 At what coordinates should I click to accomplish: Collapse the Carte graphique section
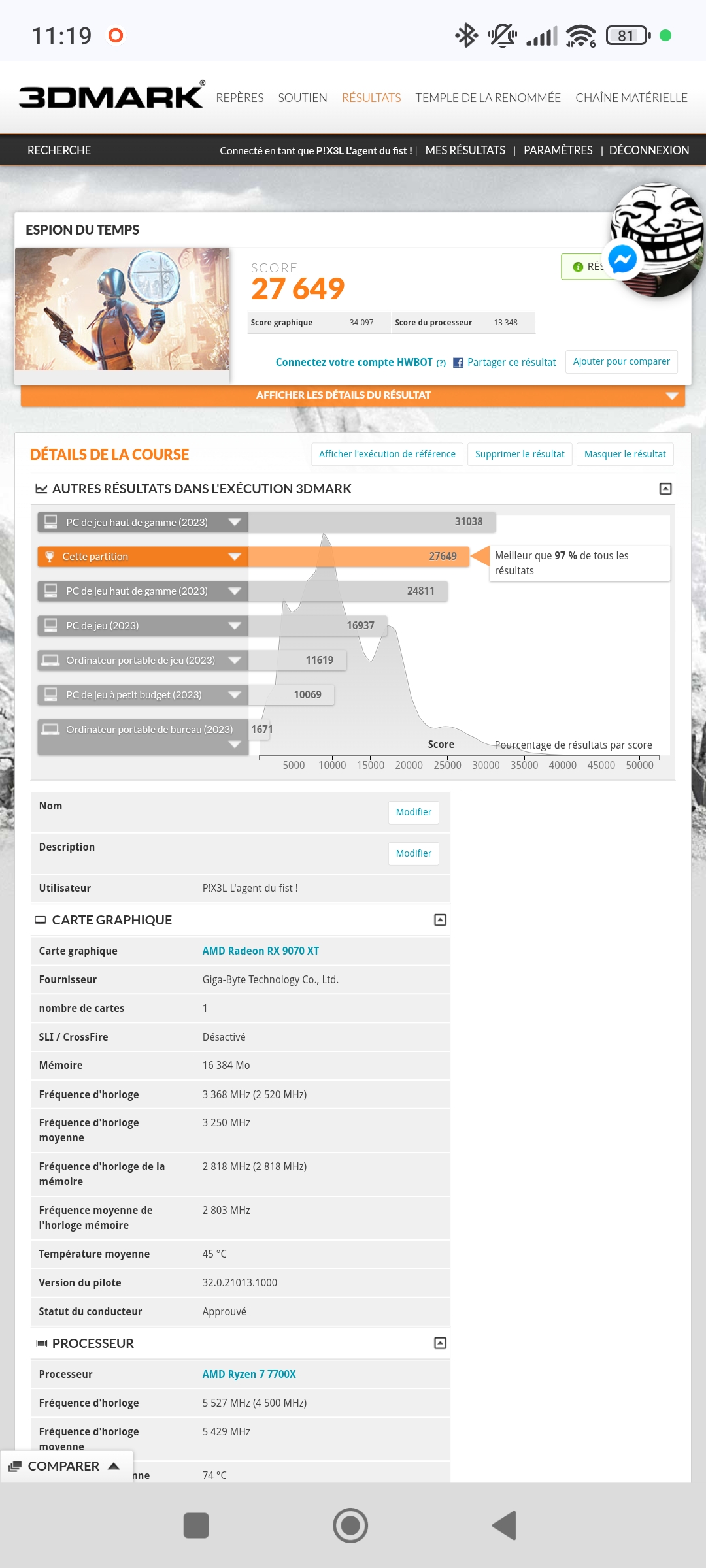(441, 920)
